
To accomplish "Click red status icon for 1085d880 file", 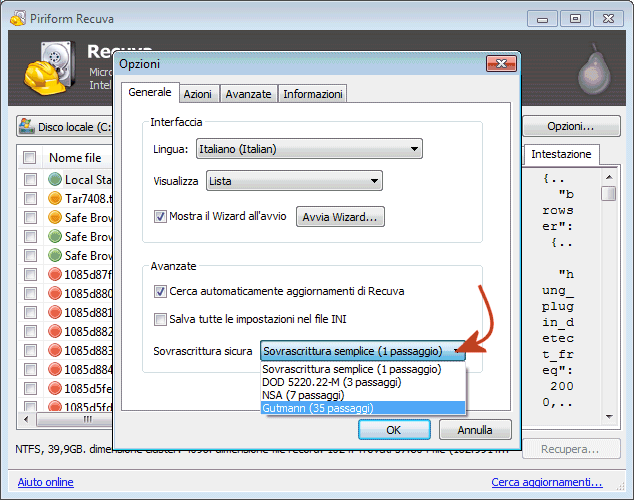I will [55, 293].
